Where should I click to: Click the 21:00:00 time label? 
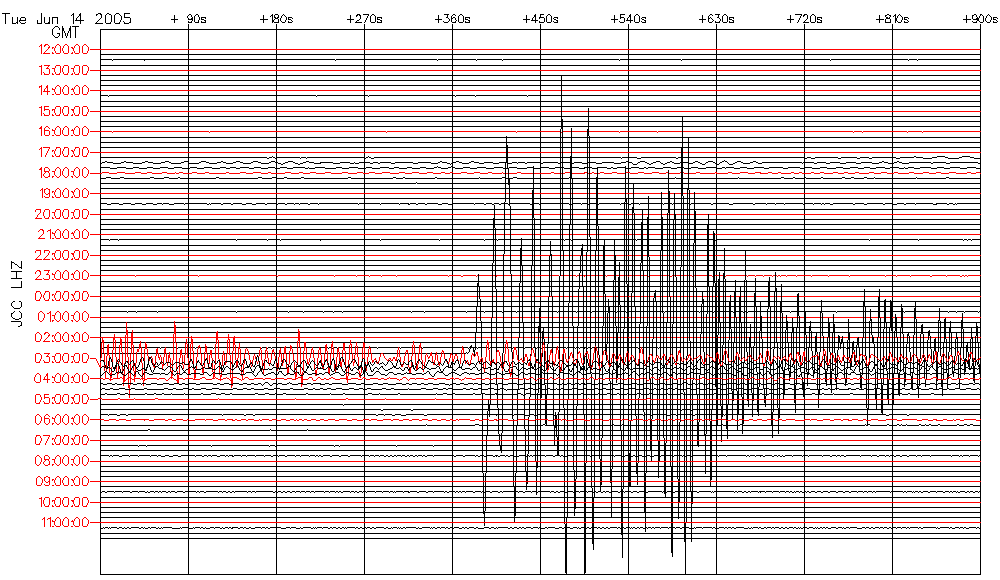click(x=63, y=235)
